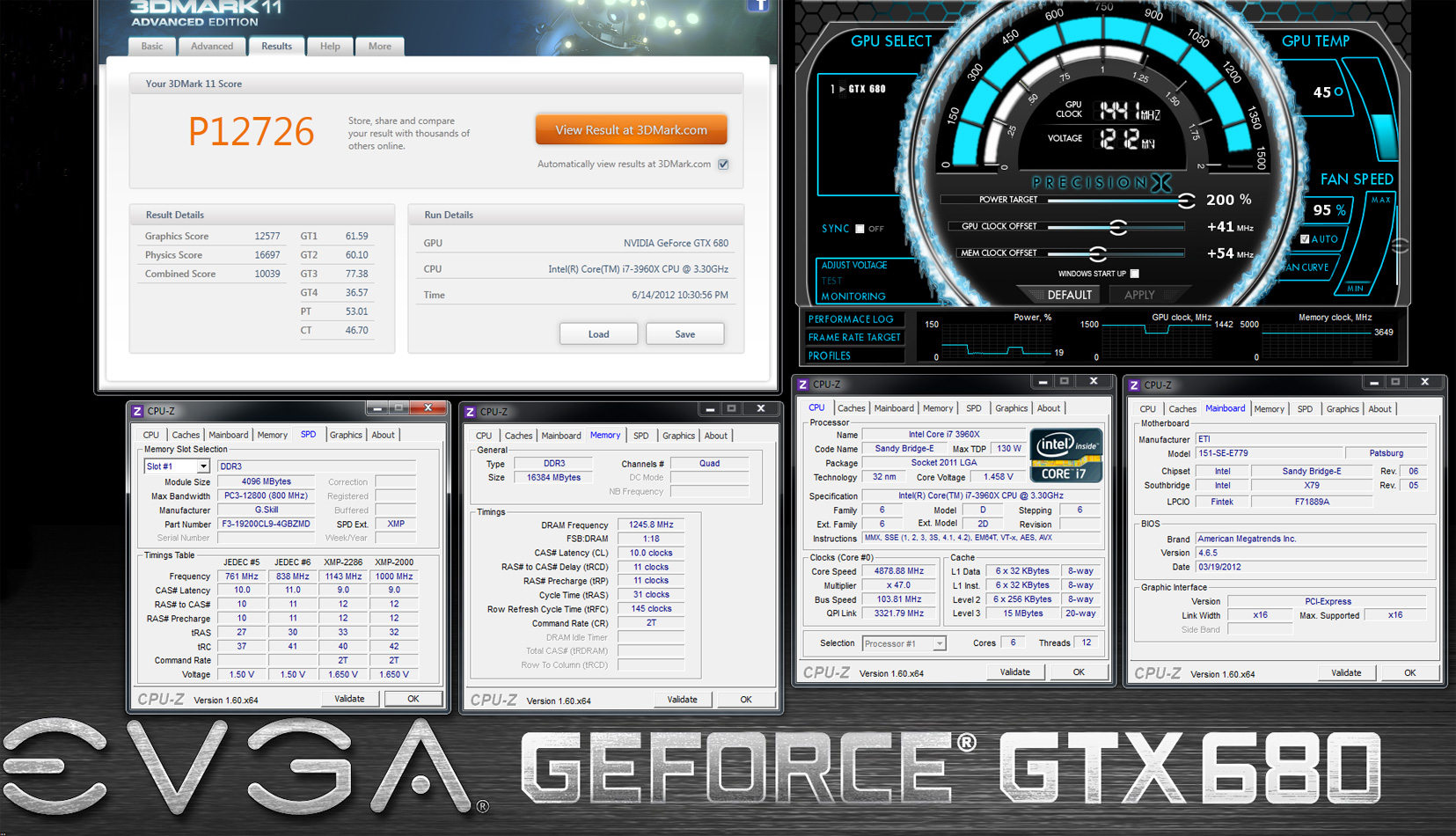The width and height of the screenshot is (1456, 836).
Task: Open ADJUST VOLTAGE in Precision X
Action: tap(853, 265)
